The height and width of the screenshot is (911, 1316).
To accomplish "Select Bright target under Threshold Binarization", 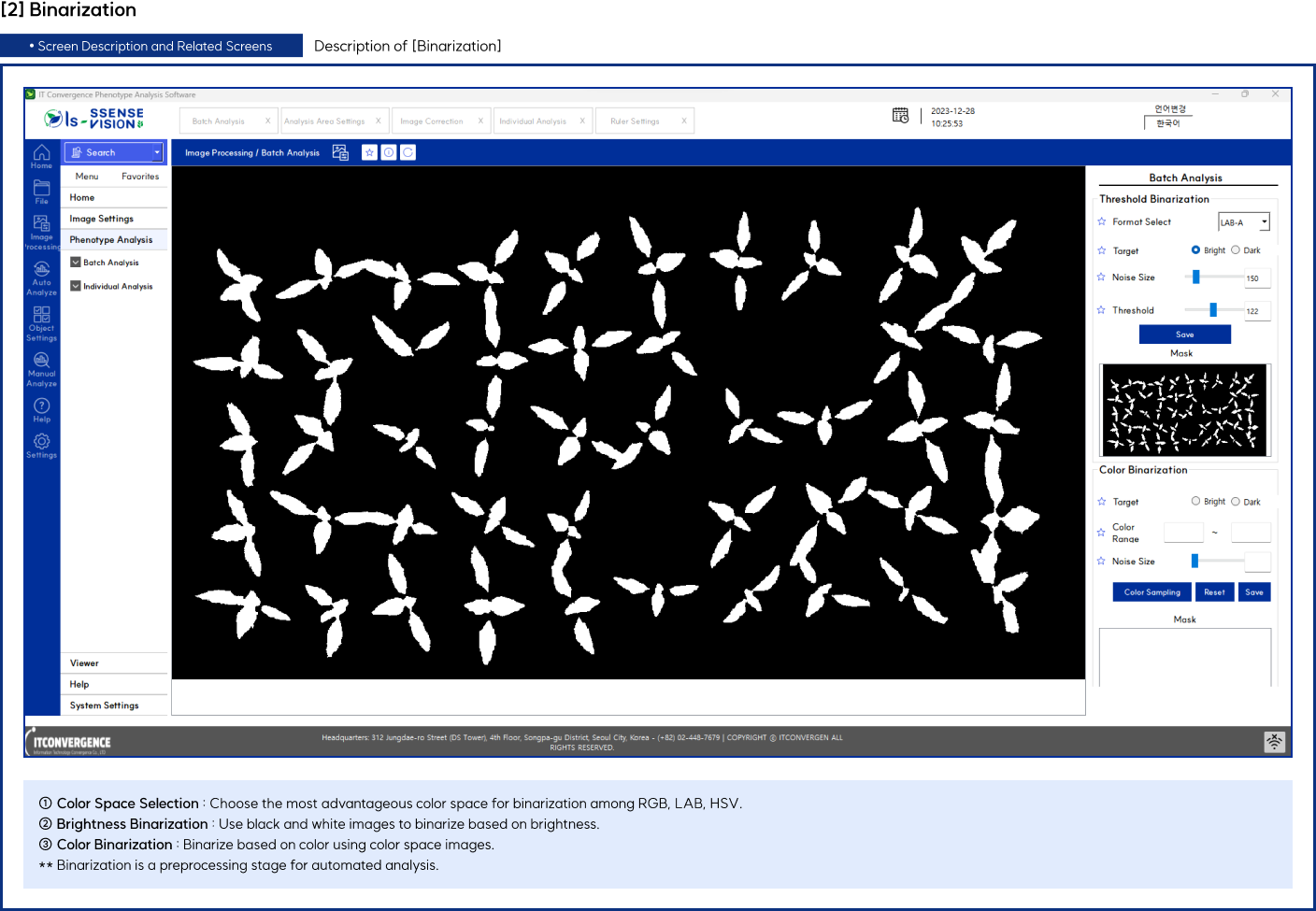I will 1195,250.
